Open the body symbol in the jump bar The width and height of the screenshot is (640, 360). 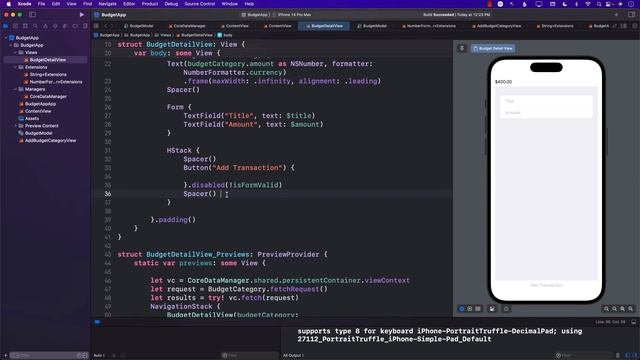pyautogui.click(x=225, y=35)
